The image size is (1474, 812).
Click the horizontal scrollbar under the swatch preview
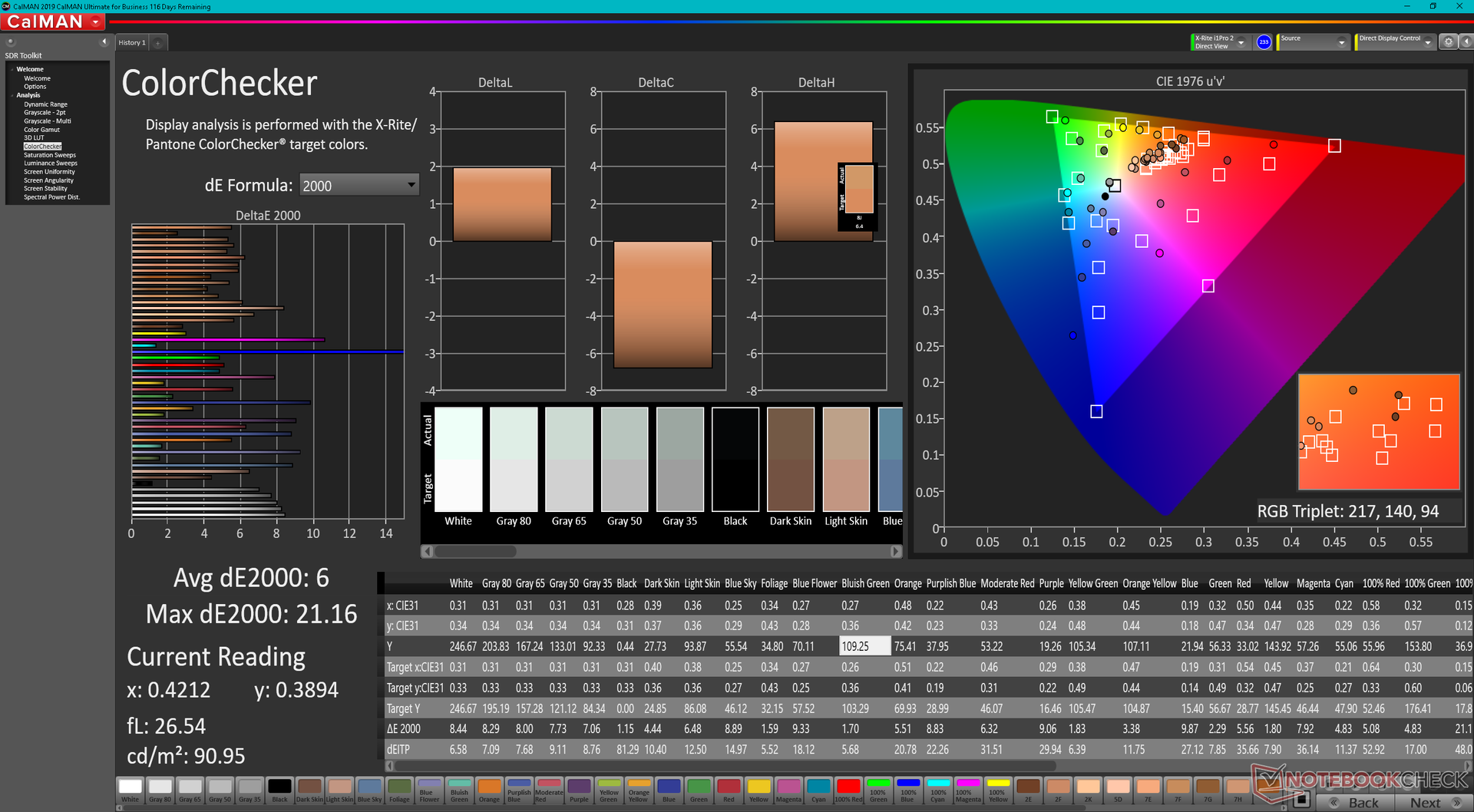tap(662, 551)
